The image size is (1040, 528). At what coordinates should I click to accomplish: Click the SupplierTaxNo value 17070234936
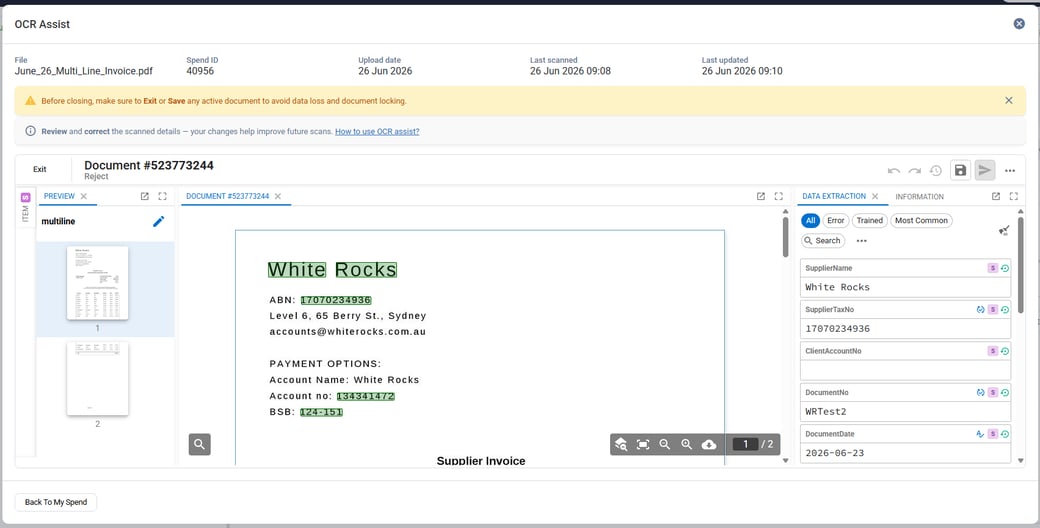click(905, 328)
